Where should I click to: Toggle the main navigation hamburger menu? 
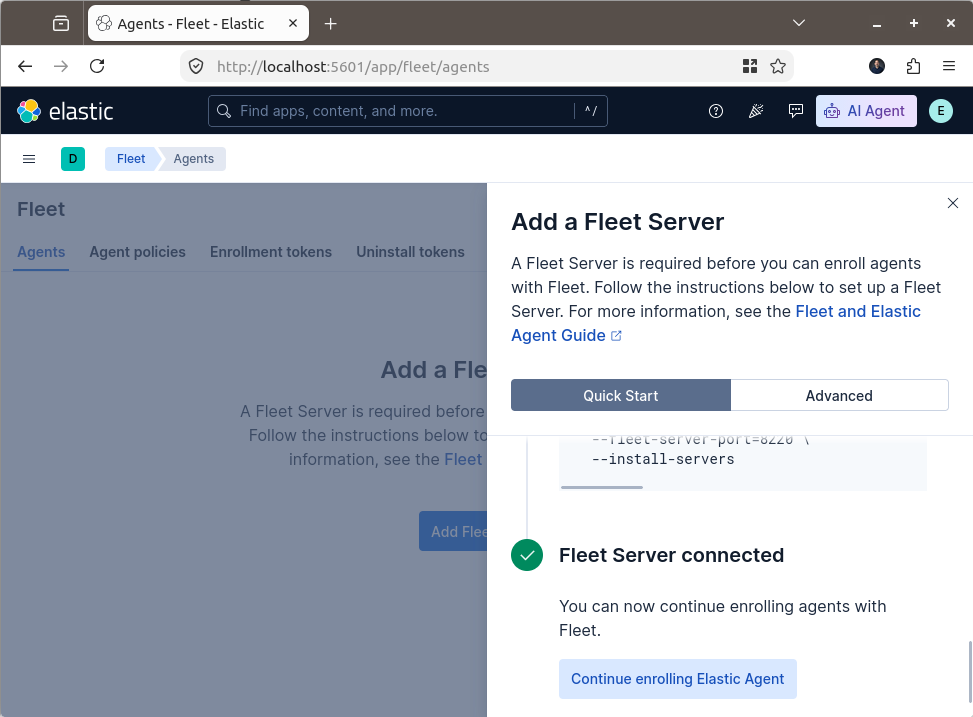pyautogui.click(x=29, y=159)
